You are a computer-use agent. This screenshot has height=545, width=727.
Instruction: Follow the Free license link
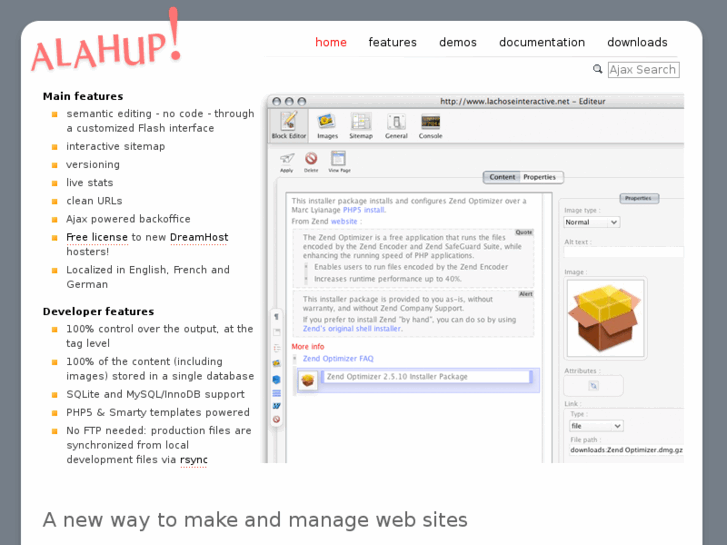(x=96, y=237)
